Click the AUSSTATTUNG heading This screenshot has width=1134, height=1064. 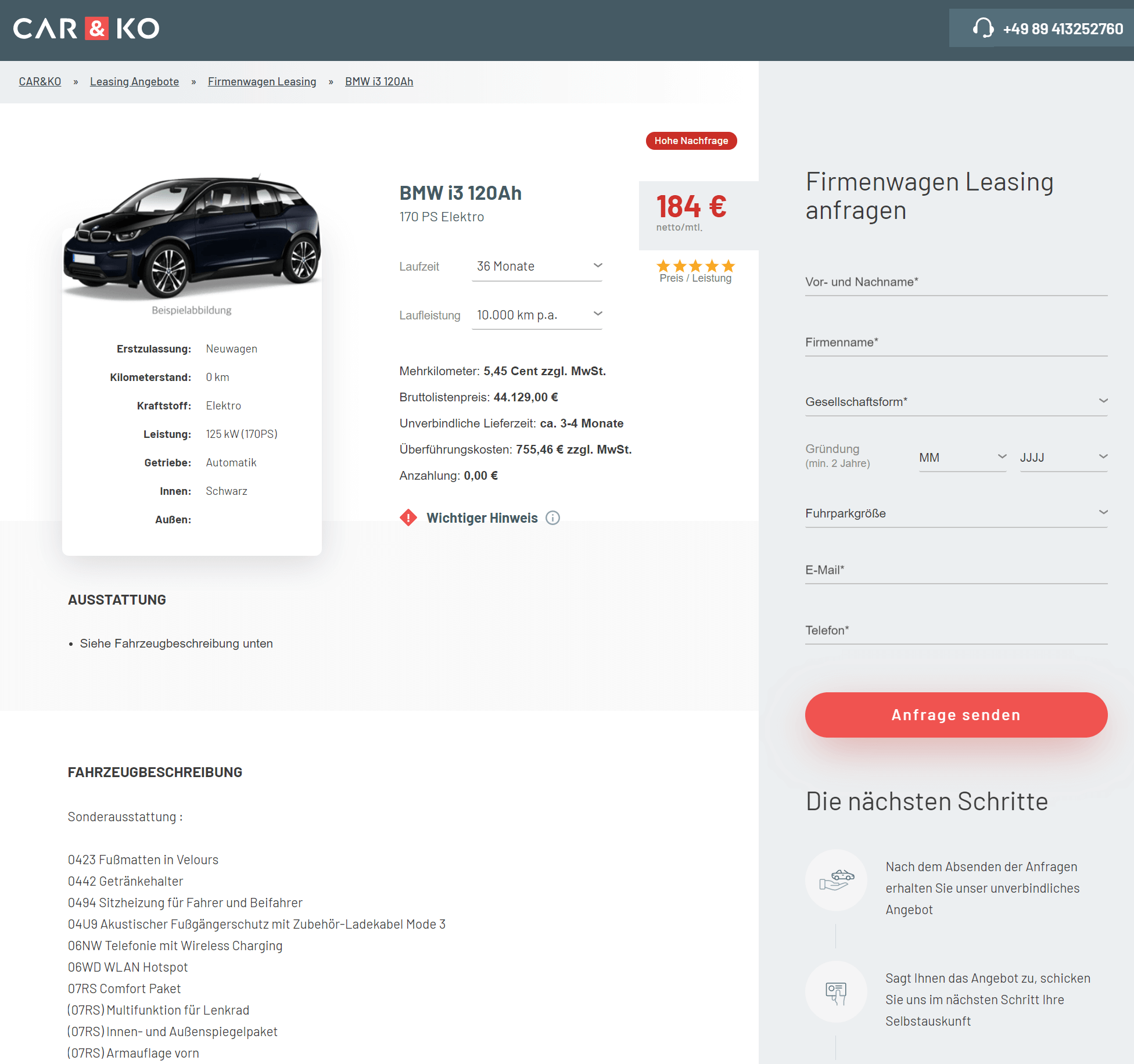point(117,600)
